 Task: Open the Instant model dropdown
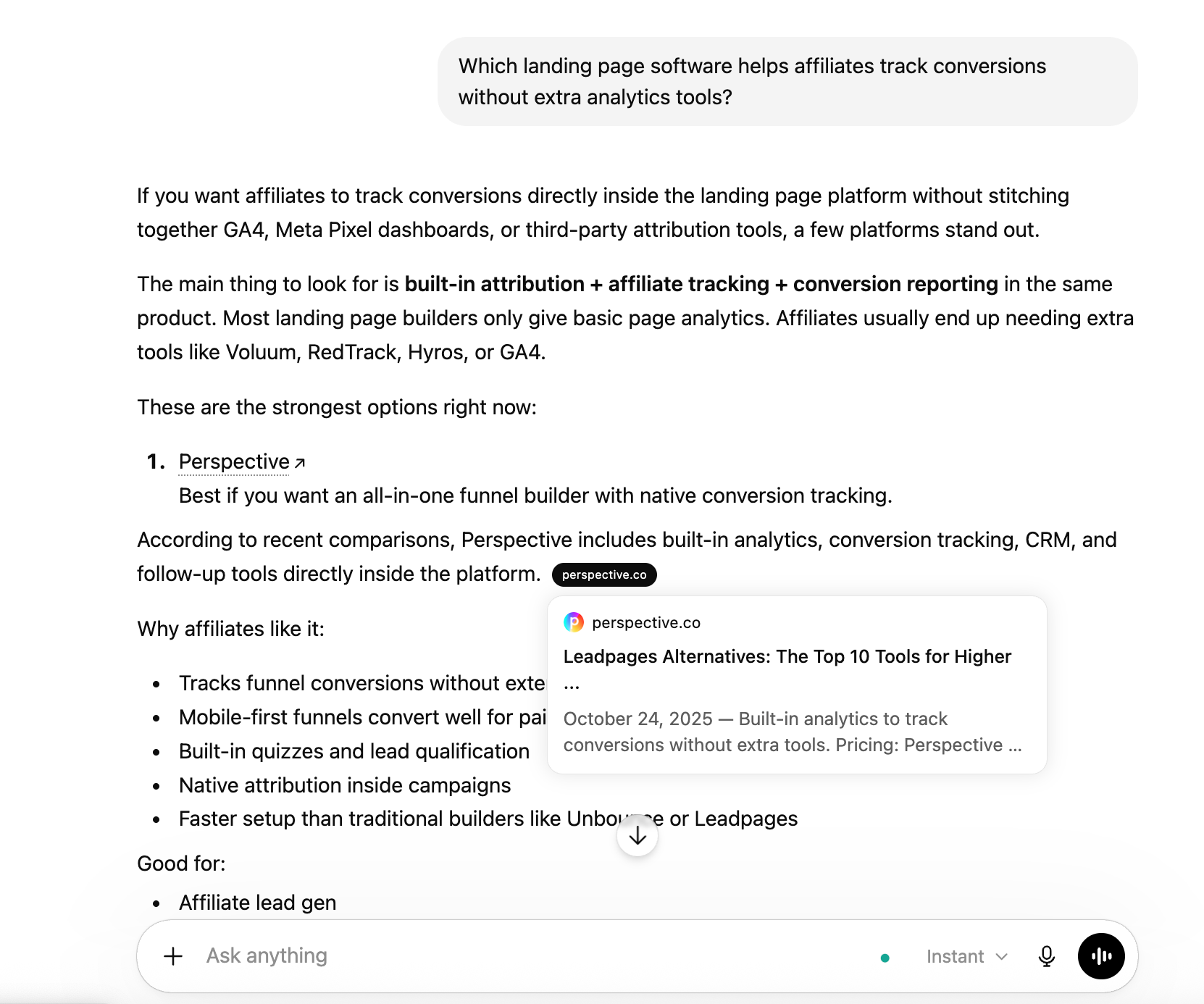pos(967,956)
